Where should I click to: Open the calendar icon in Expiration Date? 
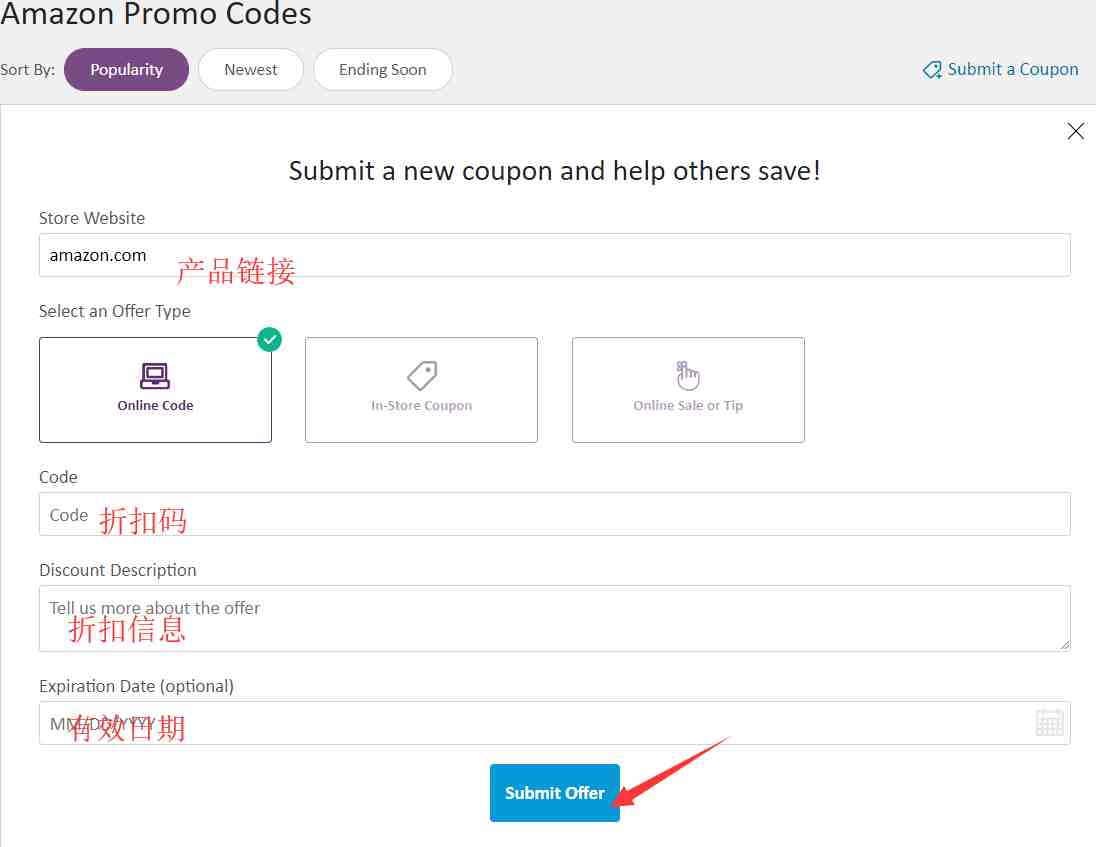1049,723
